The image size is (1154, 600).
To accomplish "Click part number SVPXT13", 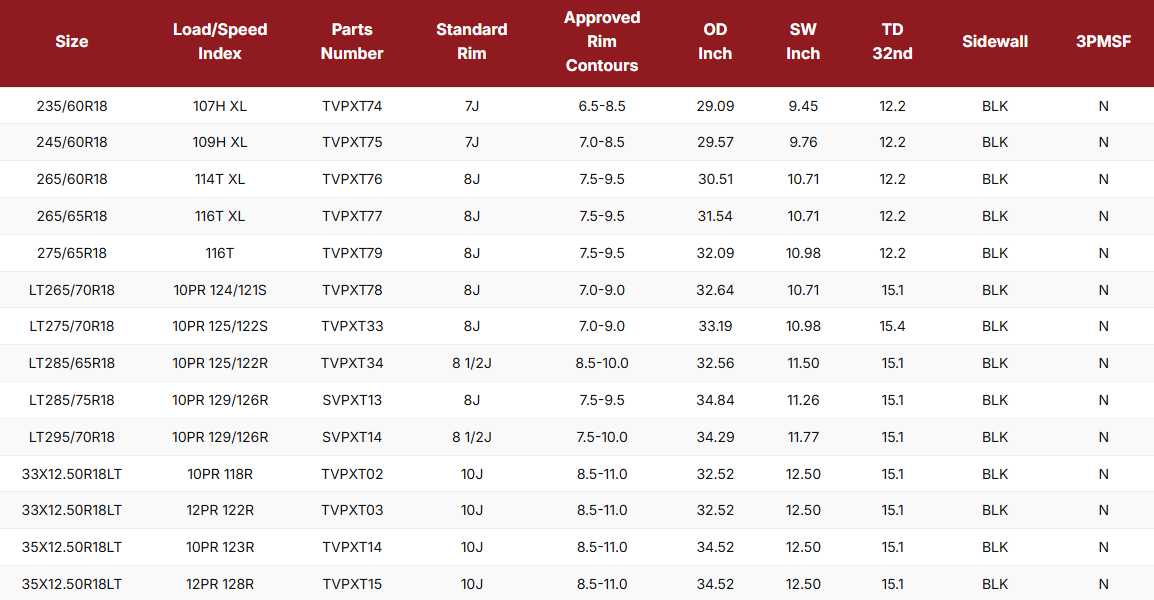I will pos(352,400).
